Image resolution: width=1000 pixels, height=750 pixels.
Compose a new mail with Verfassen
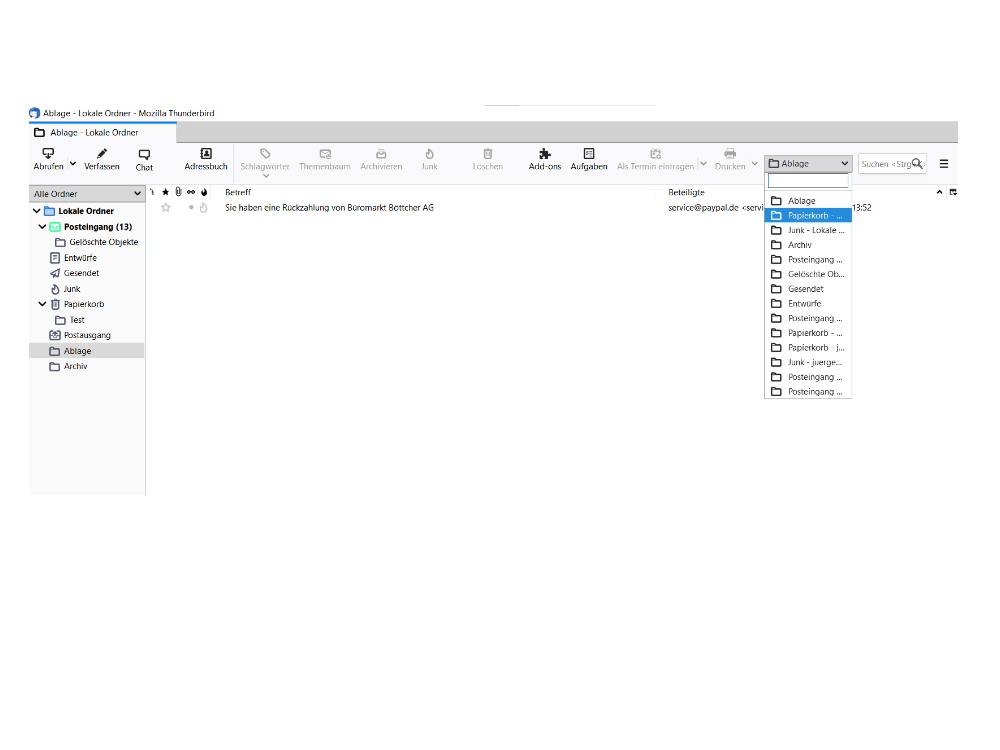(x=101, y=159)
